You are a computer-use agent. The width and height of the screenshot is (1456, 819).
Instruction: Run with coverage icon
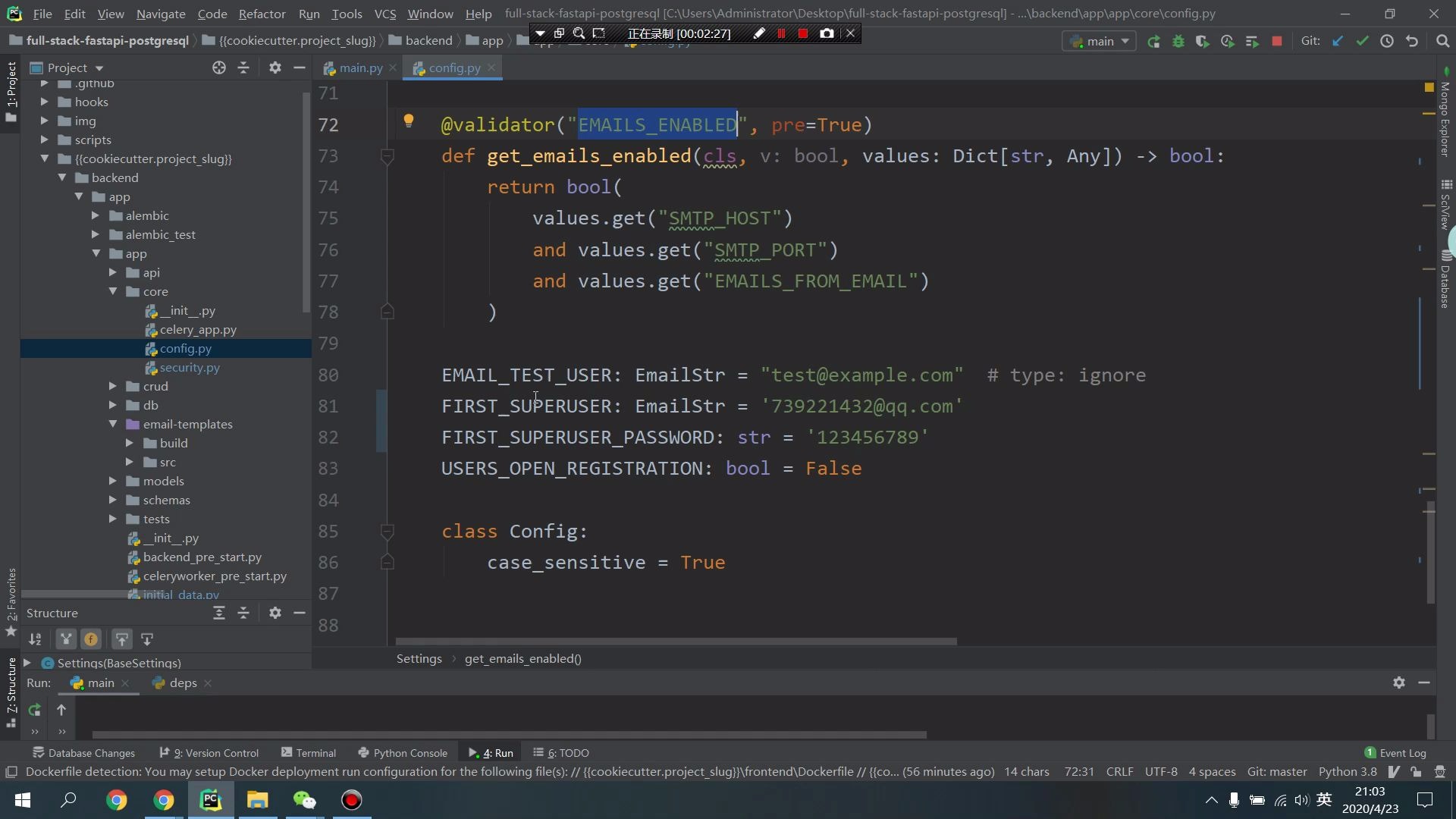tap(1203, 42)
